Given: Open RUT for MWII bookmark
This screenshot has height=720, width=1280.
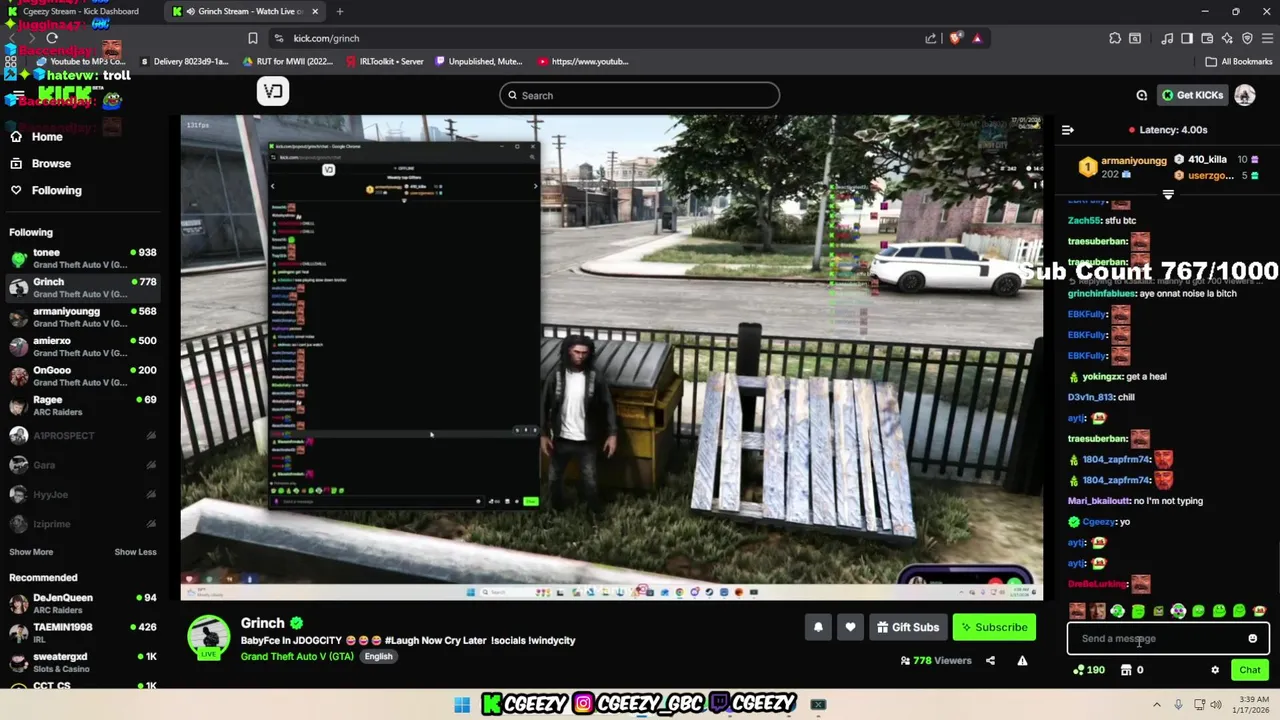Looking at the screenshot, I should coord(288,61).
